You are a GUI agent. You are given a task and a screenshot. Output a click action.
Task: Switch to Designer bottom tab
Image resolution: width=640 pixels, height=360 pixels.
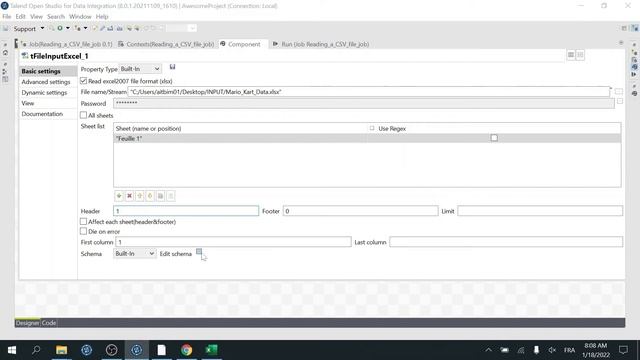[28, 322]
